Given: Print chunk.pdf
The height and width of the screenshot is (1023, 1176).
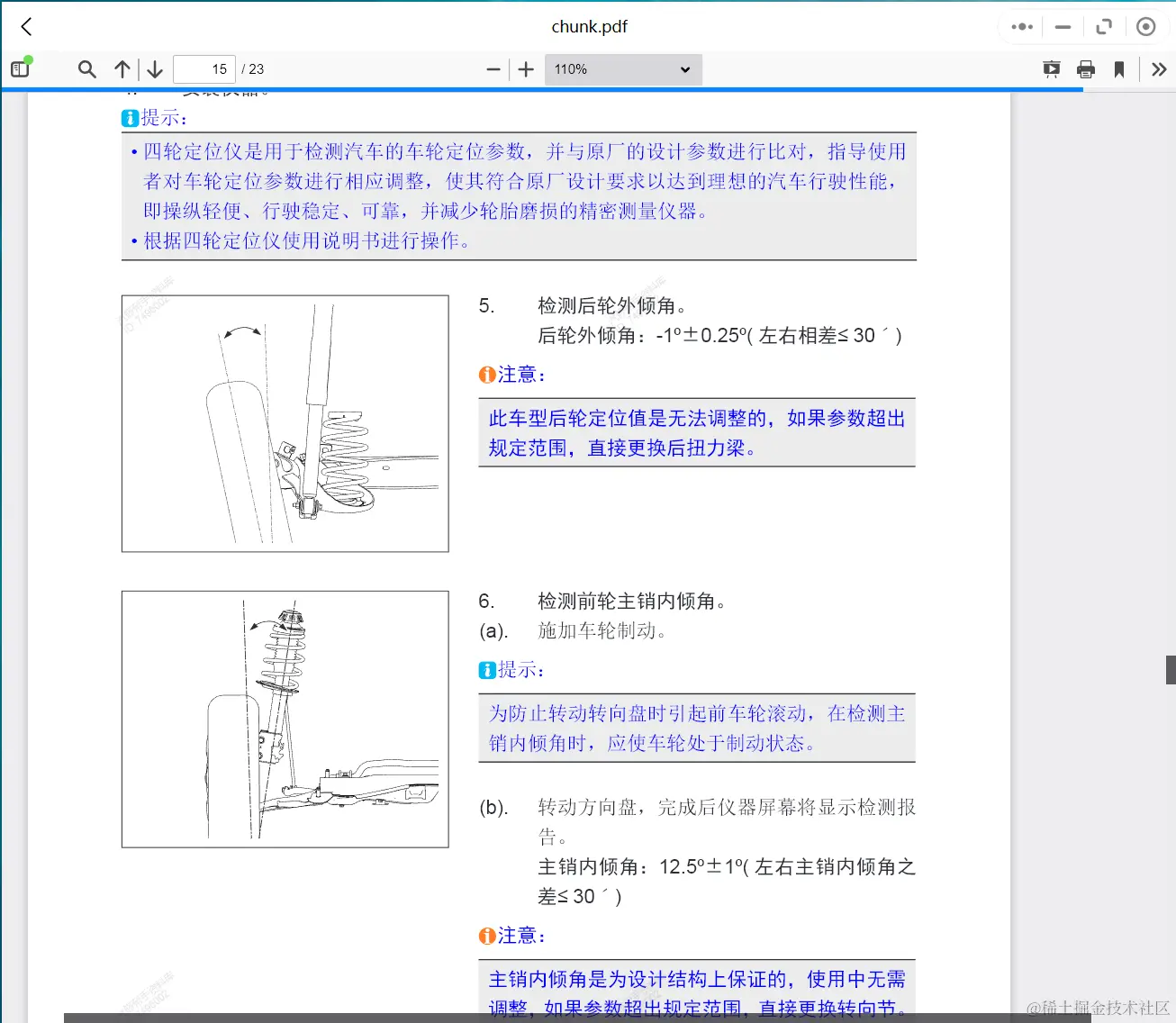Looking at the screenshot, I should (1085, 68).
